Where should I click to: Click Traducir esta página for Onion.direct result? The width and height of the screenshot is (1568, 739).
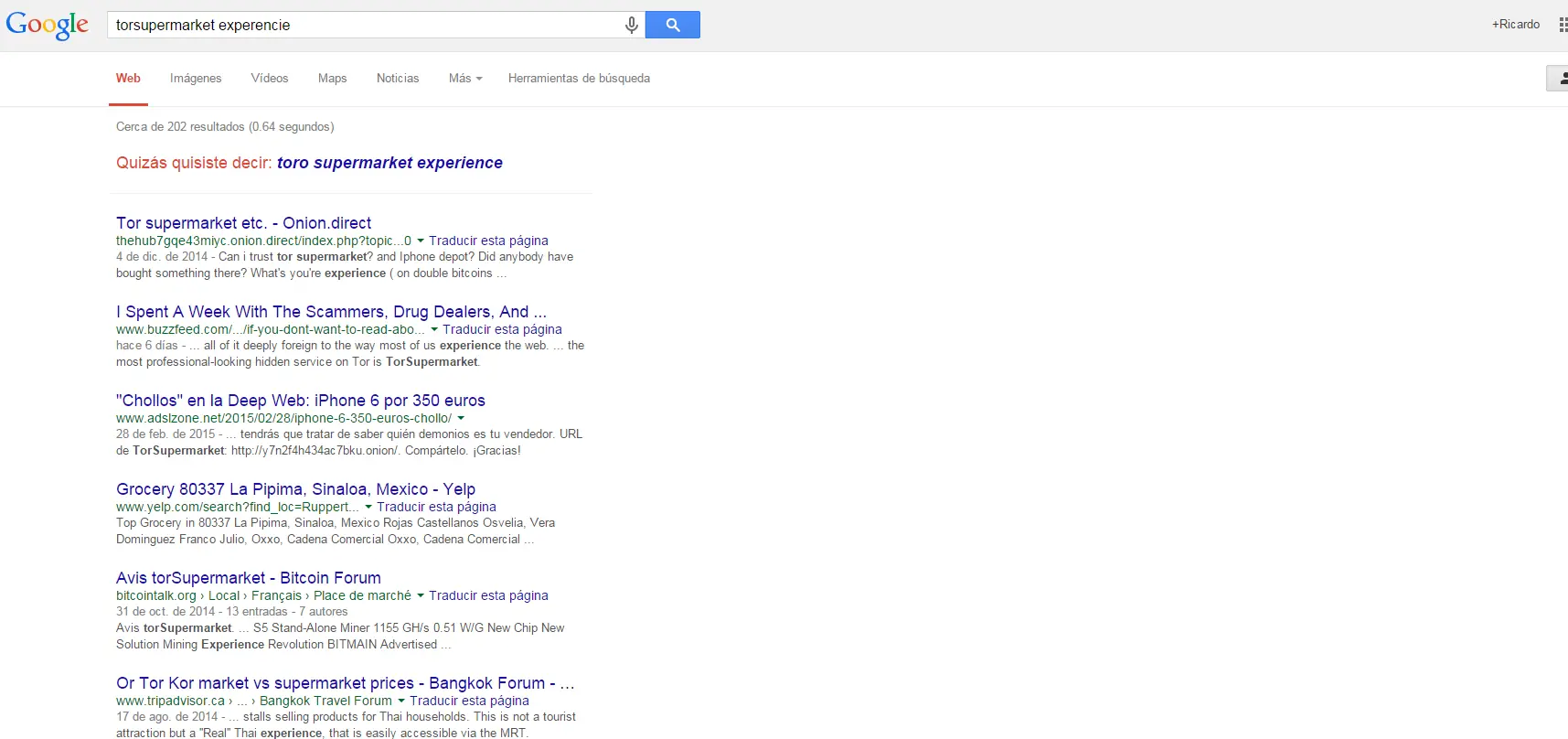pyautogui.click(x=488, y=241)
